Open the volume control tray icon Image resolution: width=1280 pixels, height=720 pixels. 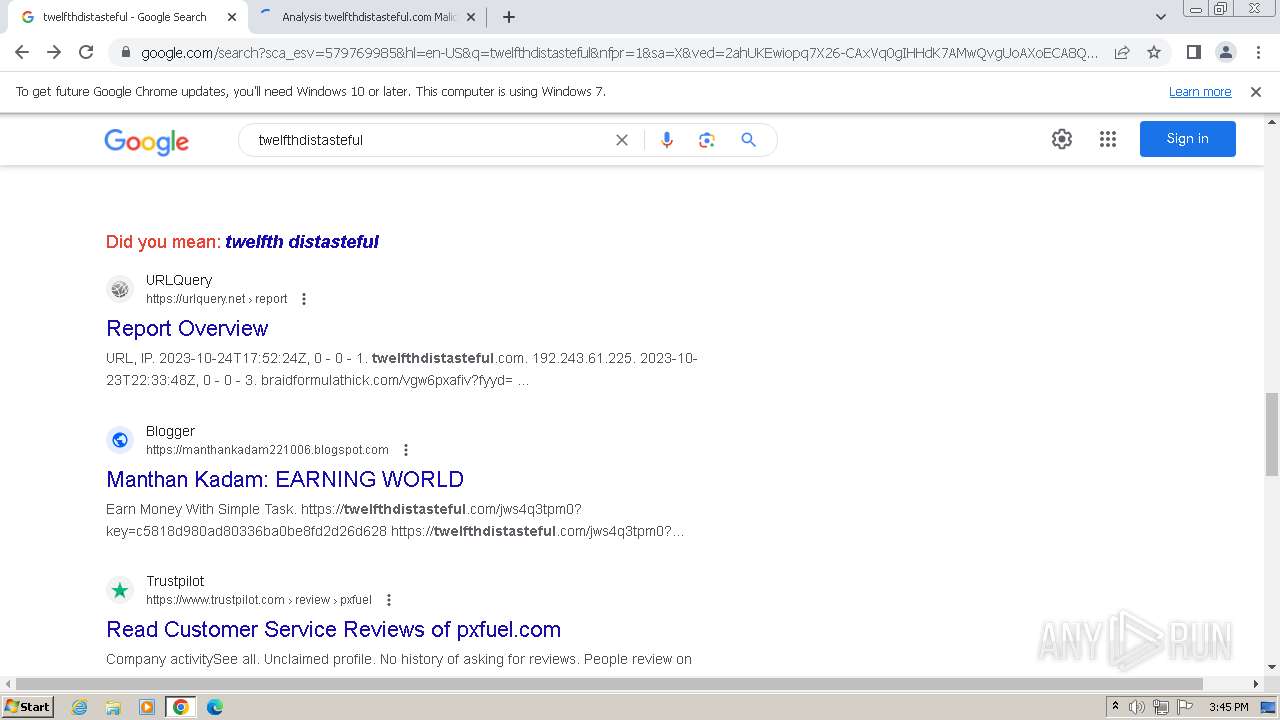coord(1137,707)
